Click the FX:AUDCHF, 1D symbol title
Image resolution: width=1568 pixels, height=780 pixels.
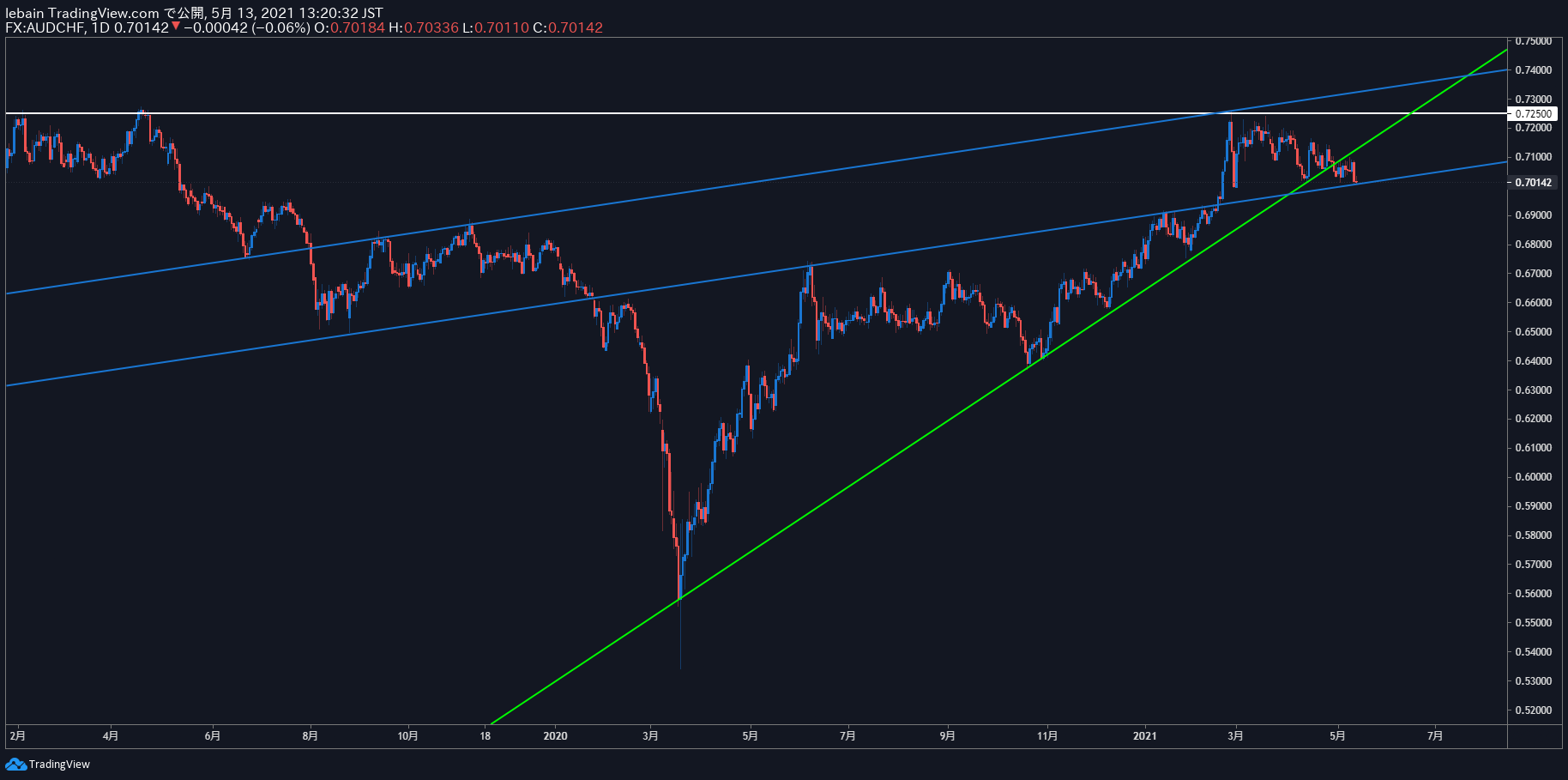pos(57,27)
